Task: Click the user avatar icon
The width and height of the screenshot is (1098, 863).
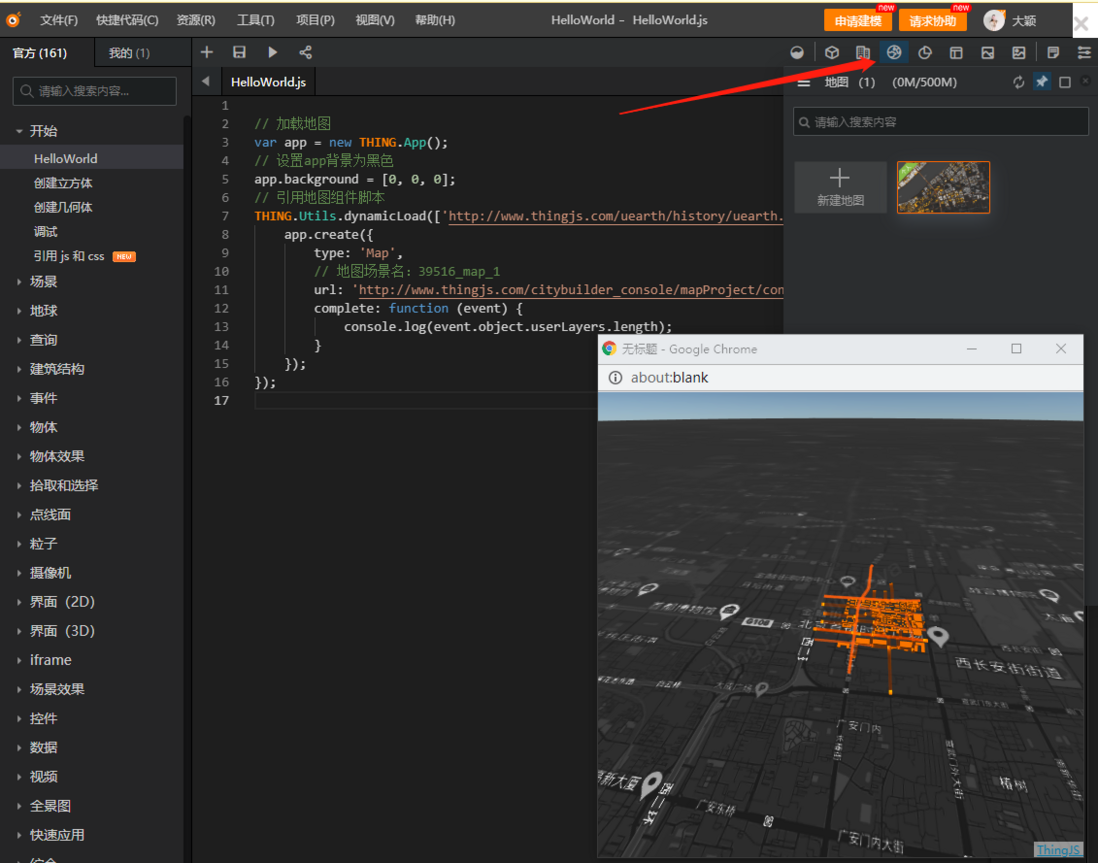Action: coord(994,20)
